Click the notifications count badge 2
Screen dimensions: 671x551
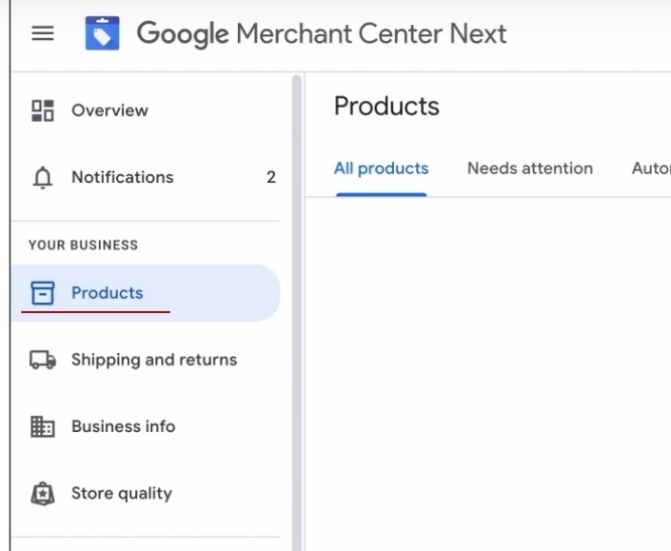[x=271, y=177]
